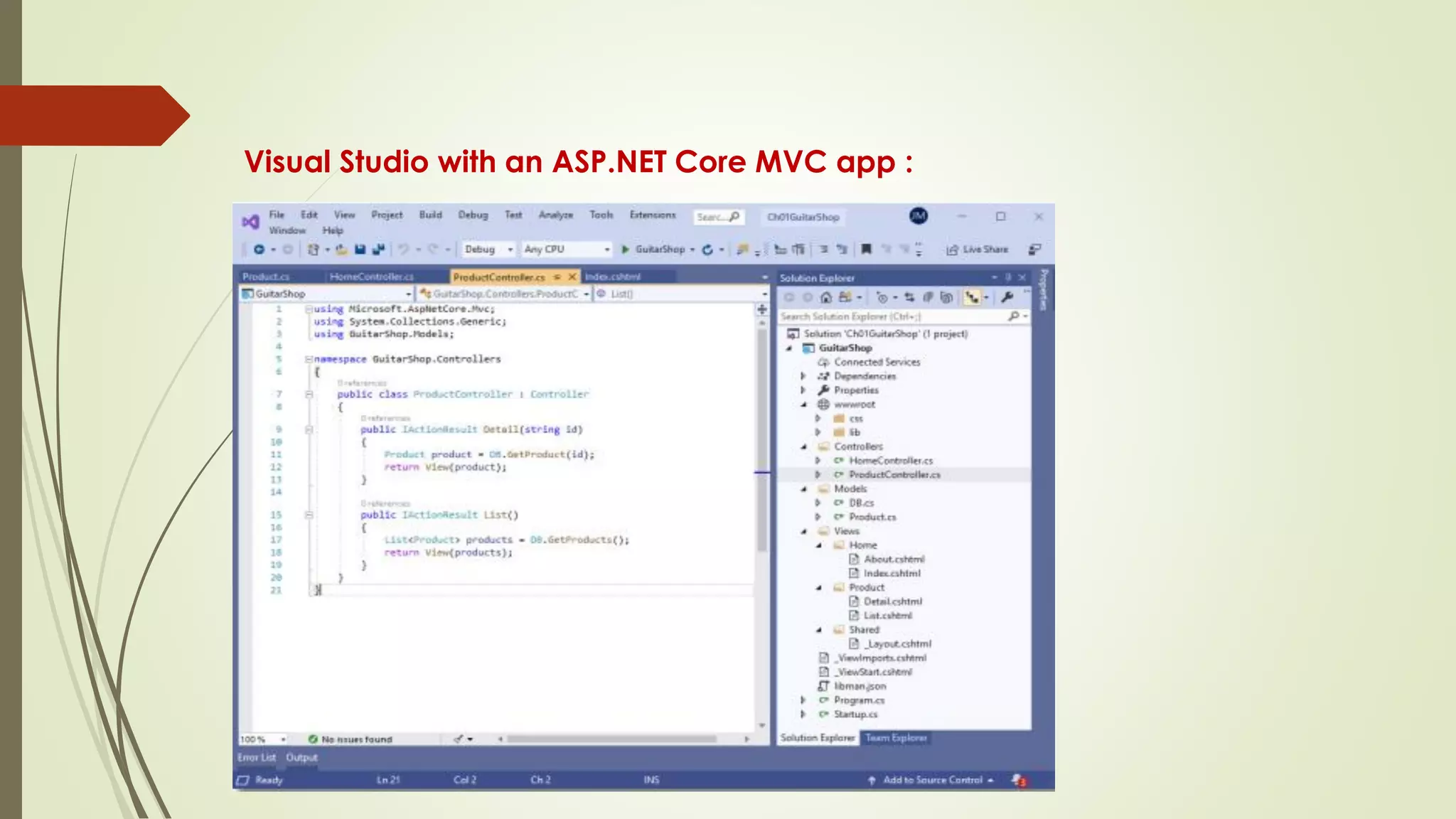1456x819 pixels.
Task: Open the File menu
Action: pos(277,215)
